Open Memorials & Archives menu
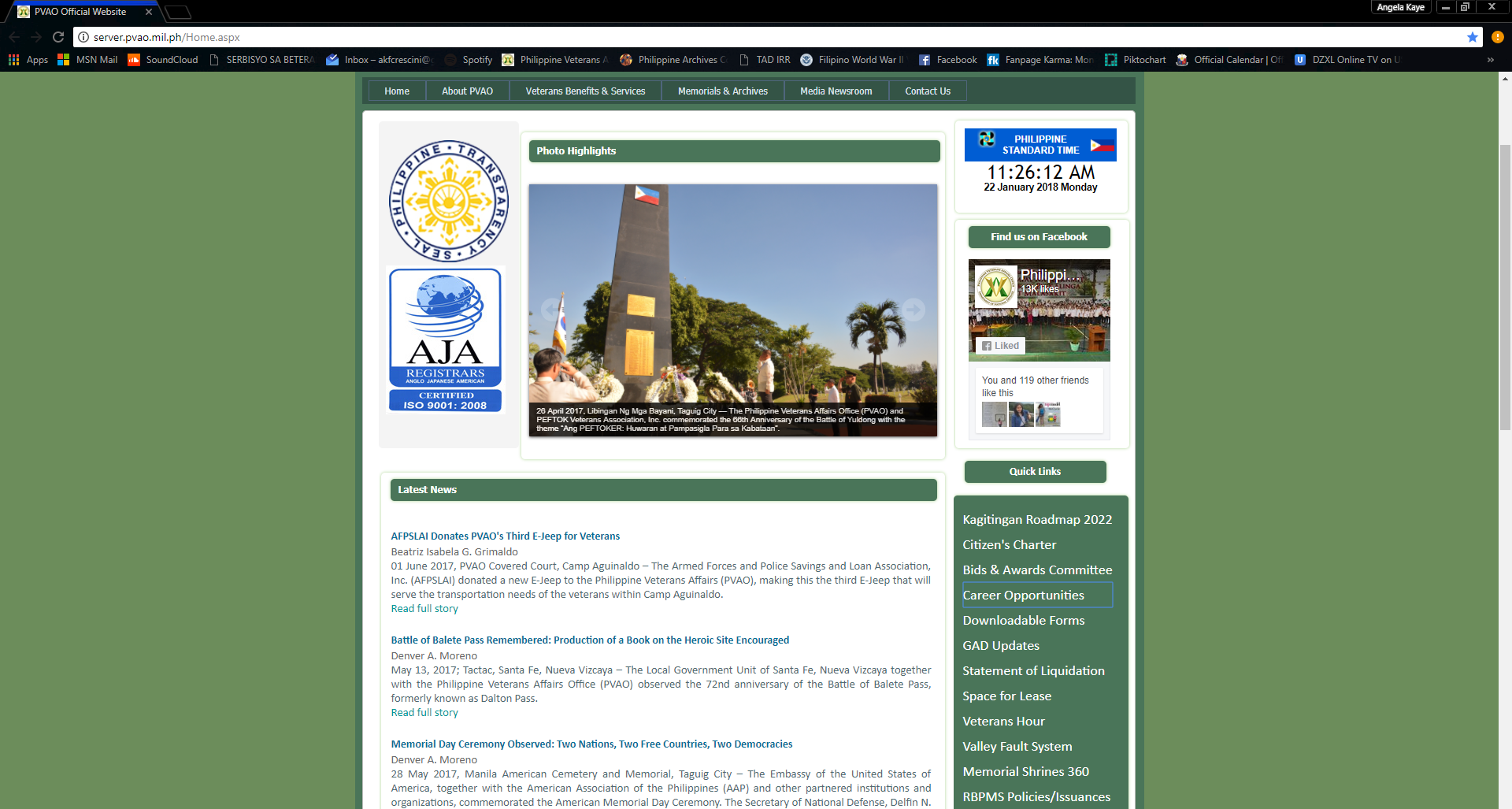Image resolution: width=1512 pixels, height=809 pixels. click(x=723, y=91)
